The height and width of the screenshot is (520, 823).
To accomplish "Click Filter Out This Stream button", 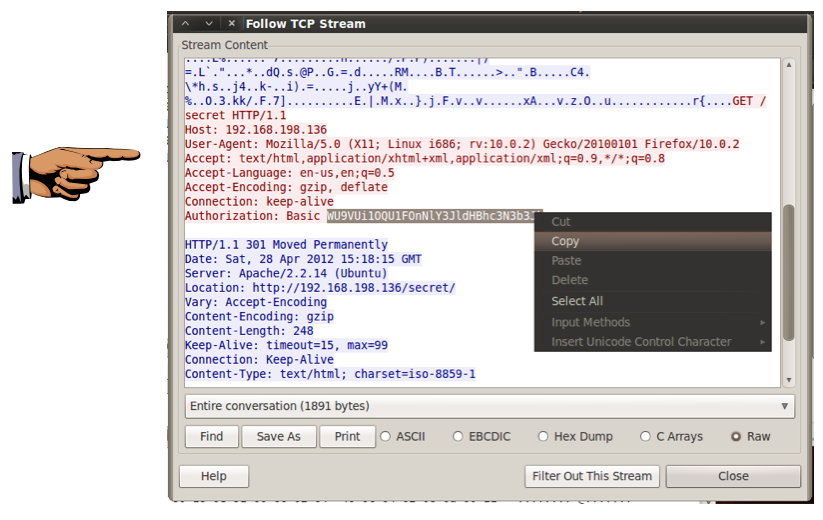I will tap(592, 476).
